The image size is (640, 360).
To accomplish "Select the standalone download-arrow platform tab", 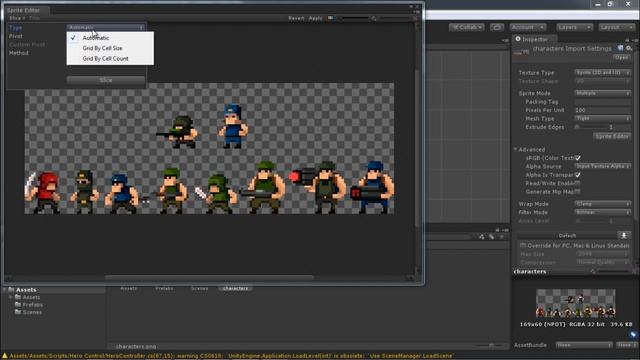I will tap(624, 236).
